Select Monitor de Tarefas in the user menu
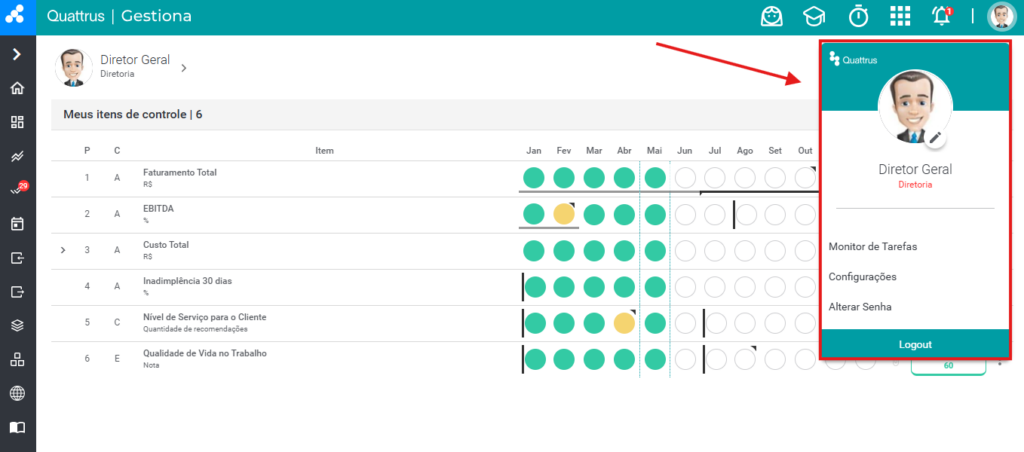Viewport: 1024px width, 452px height. click(872, 247)
